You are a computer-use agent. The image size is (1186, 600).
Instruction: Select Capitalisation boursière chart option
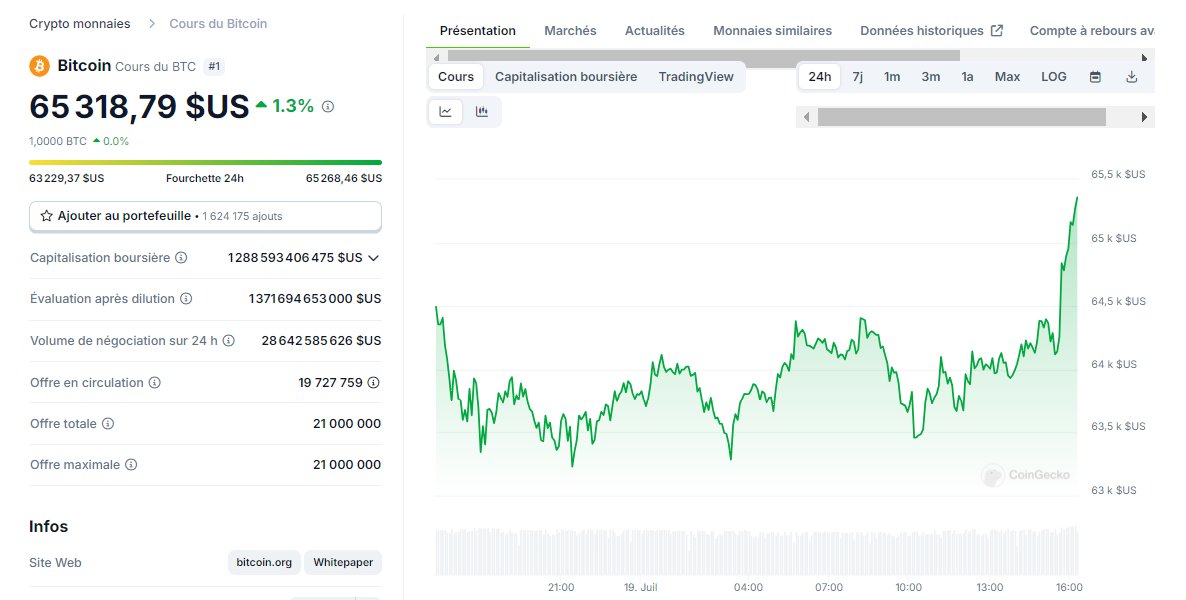click(x=566, y=76)
